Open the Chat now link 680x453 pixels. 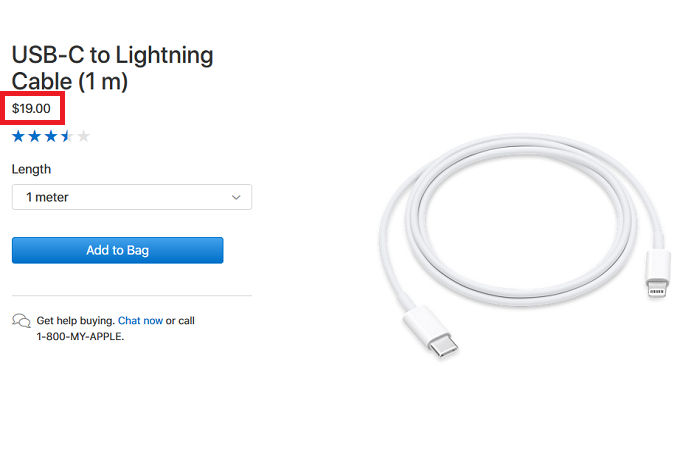click(x=140, y=321)
